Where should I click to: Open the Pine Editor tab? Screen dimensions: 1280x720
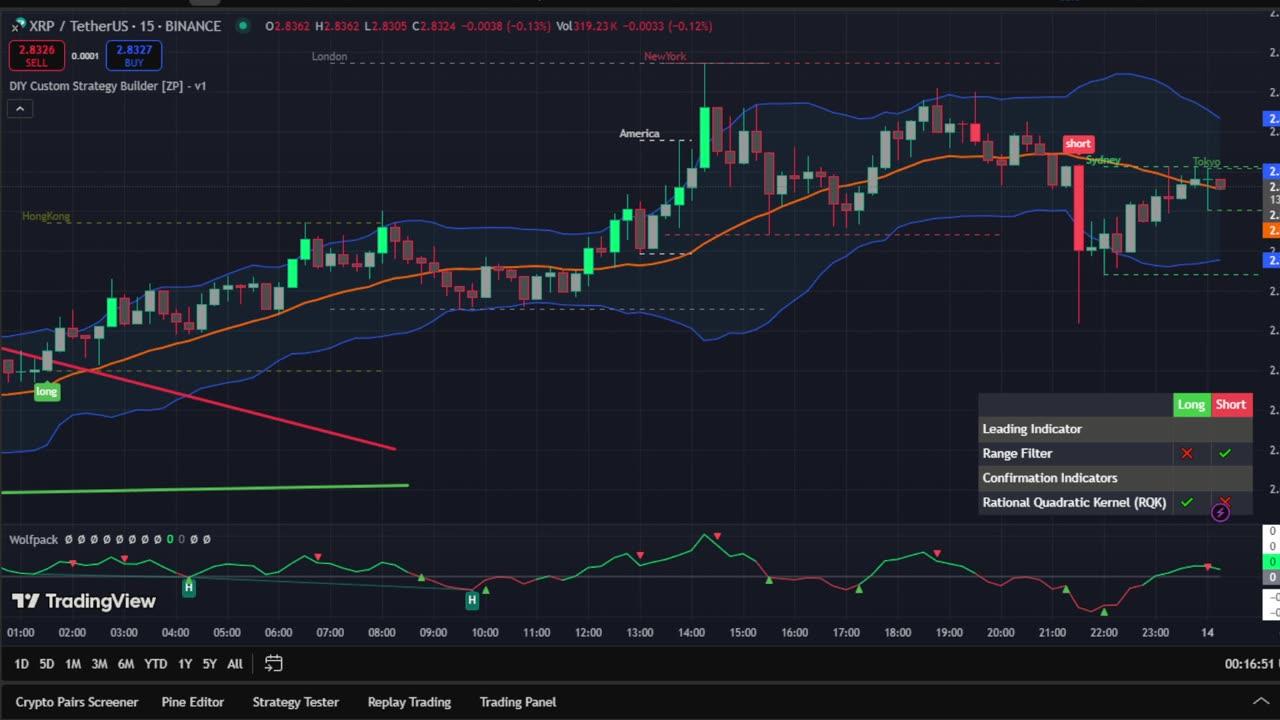193,702
